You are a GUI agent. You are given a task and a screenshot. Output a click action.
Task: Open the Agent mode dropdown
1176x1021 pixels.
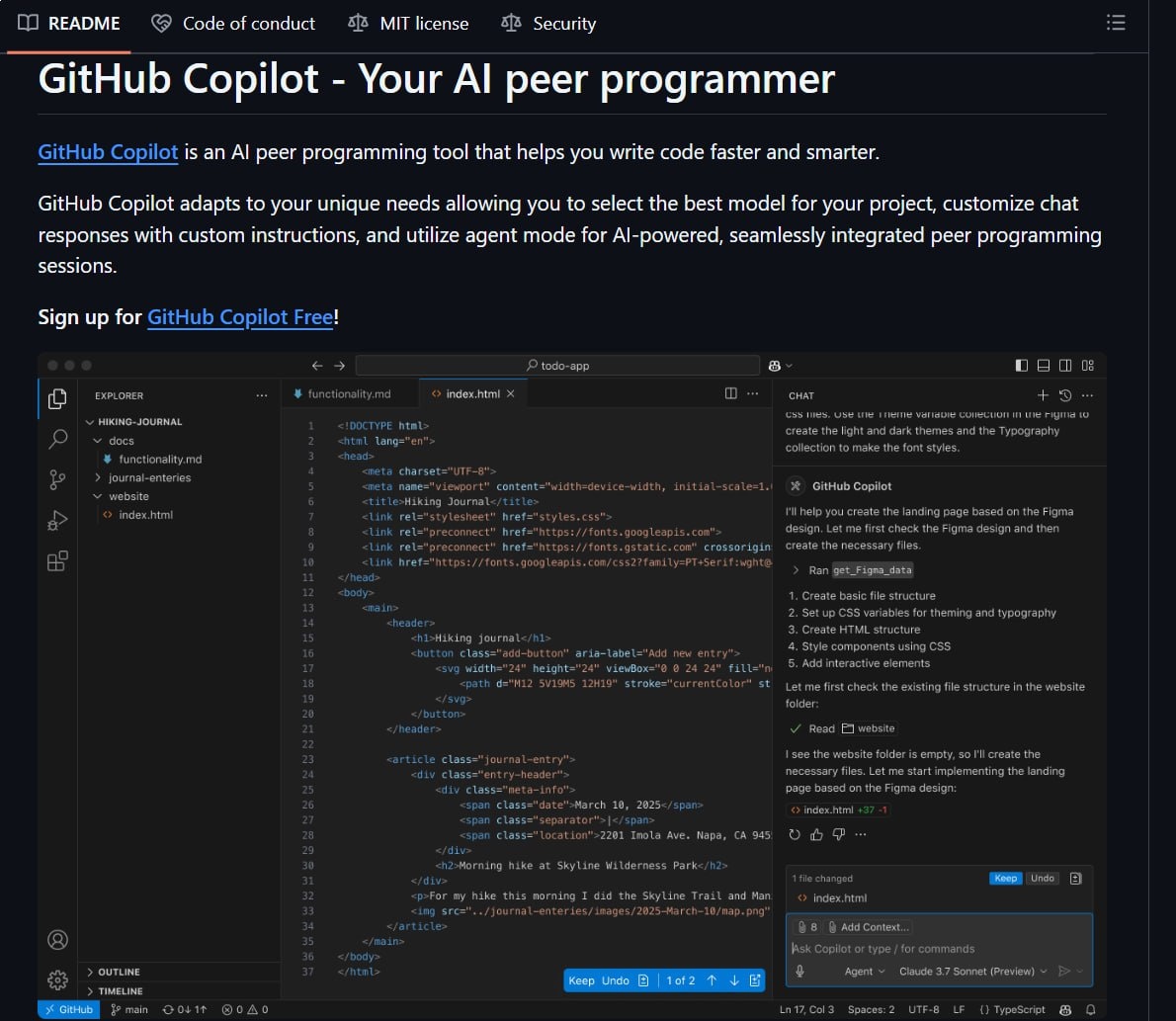pyautogui.click(x=864, y=971)
